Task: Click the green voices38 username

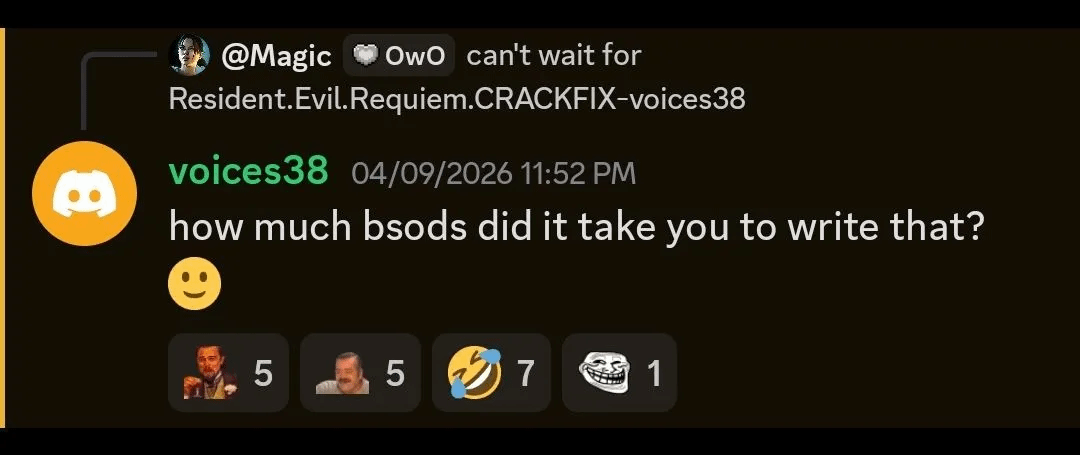Action: [x=249, y=171]
